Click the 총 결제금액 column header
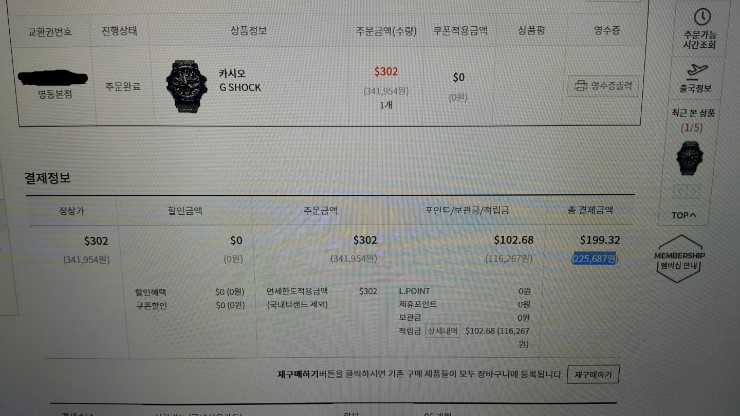 [x=590, y=210]
